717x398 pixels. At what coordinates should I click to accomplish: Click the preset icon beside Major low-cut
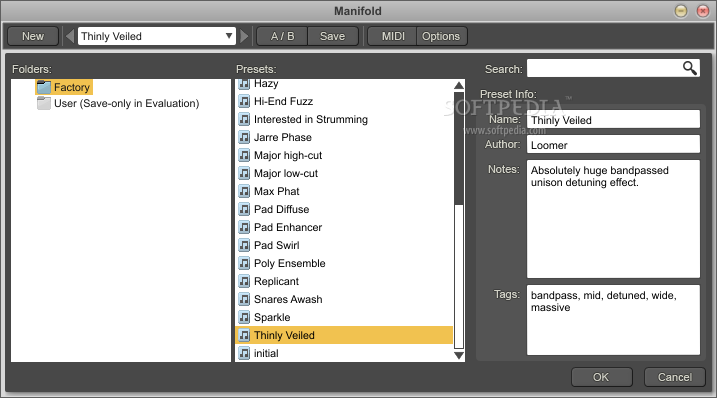[x=245, y=173]
